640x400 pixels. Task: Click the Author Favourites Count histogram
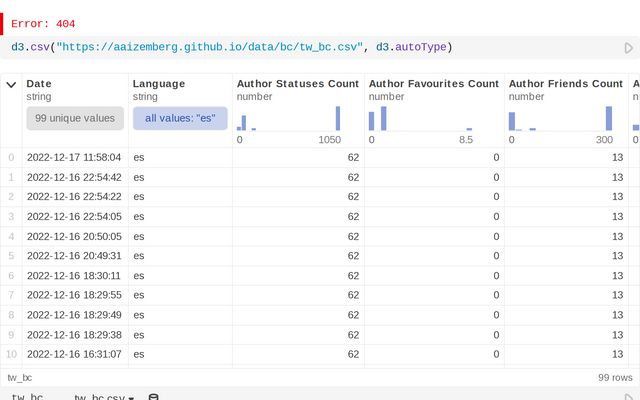tap(421, 118)
